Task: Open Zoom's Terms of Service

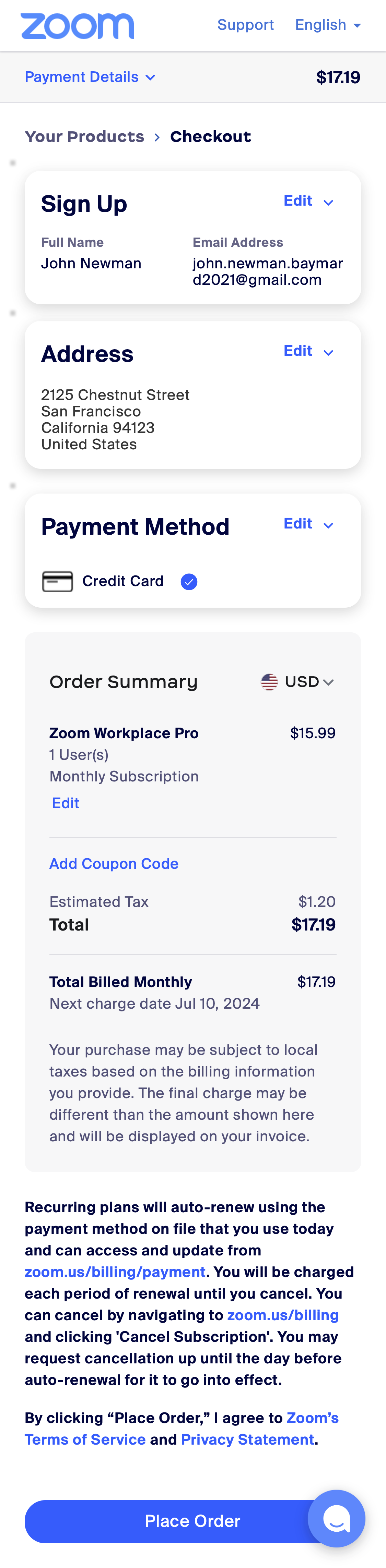Action: point(84,1439)
